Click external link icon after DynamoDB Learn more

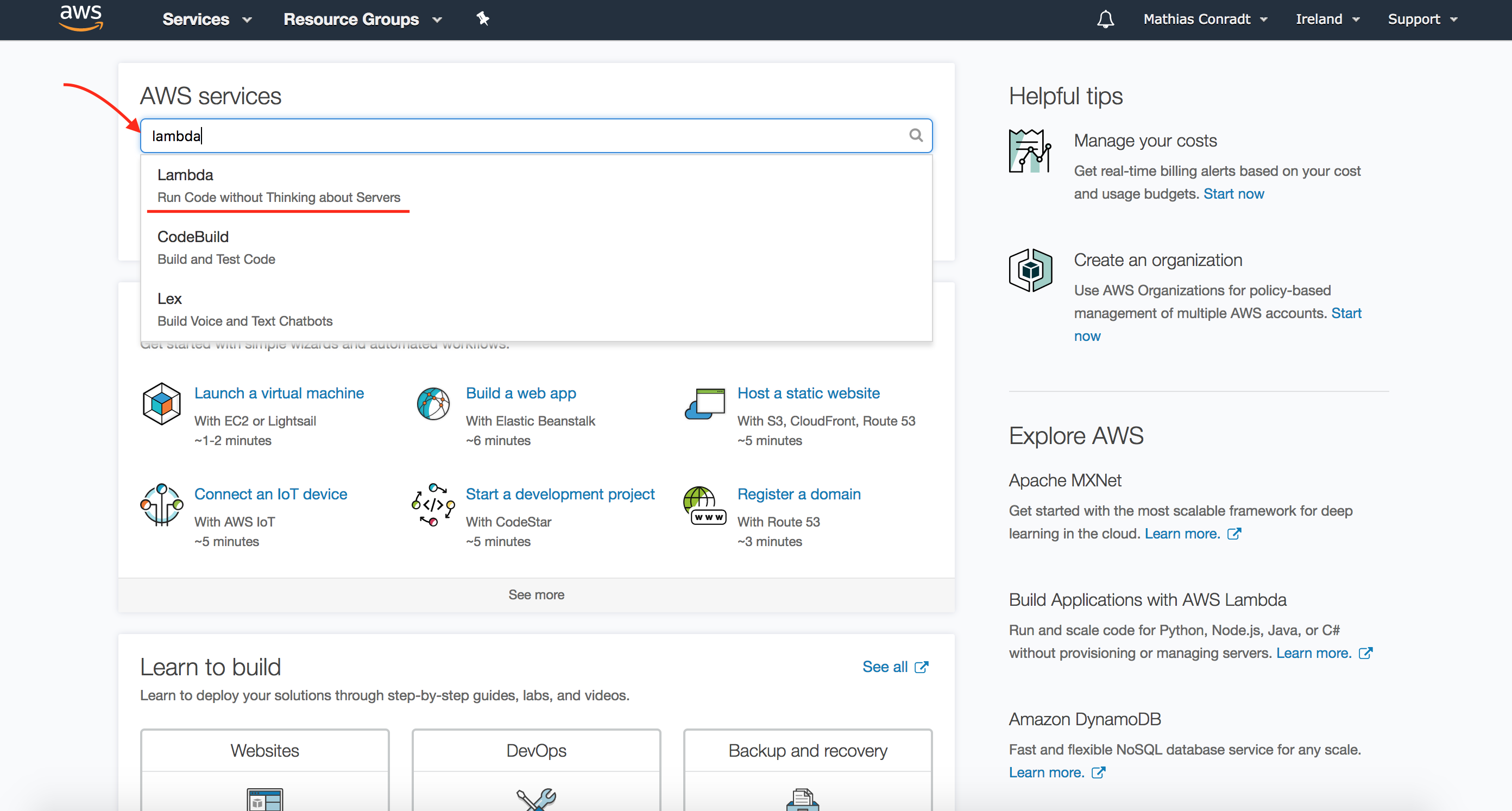click(x=1098, y=773)
